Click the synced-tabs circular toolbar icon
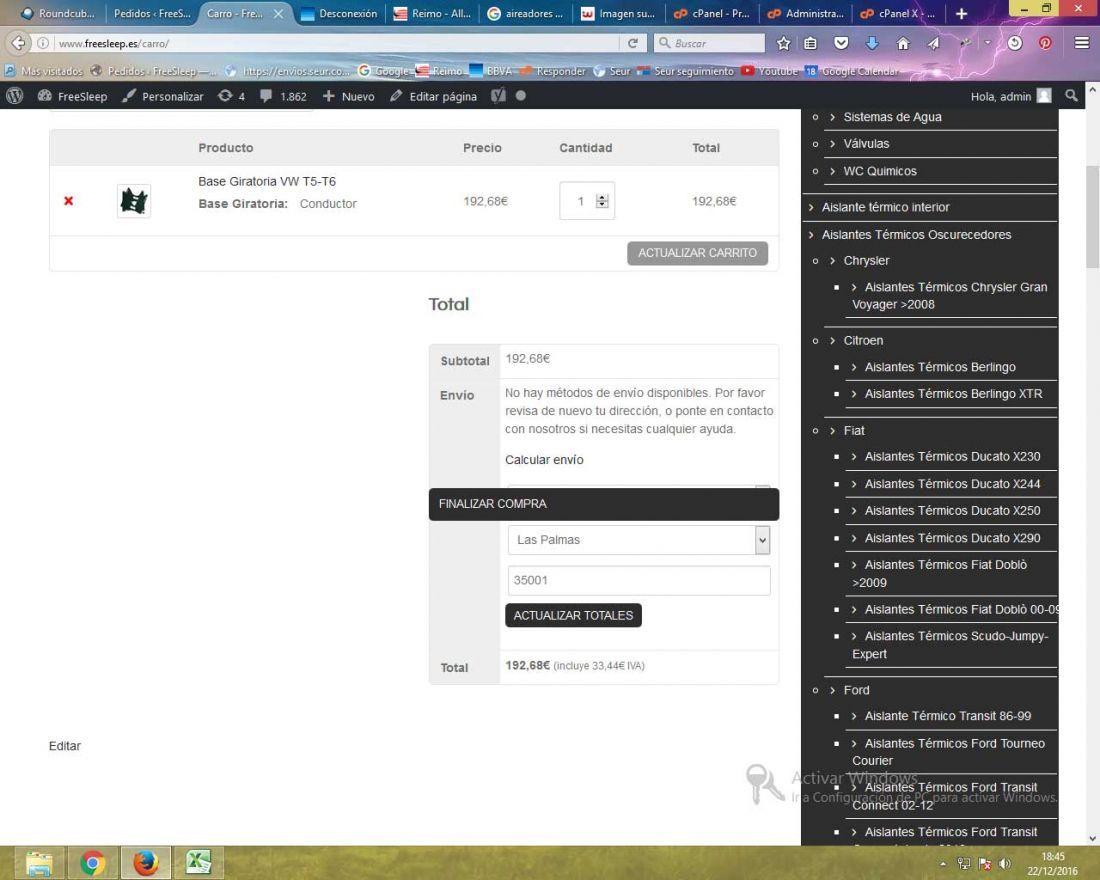Viewport: 1100px width, 880px height. pos(1014,44)
